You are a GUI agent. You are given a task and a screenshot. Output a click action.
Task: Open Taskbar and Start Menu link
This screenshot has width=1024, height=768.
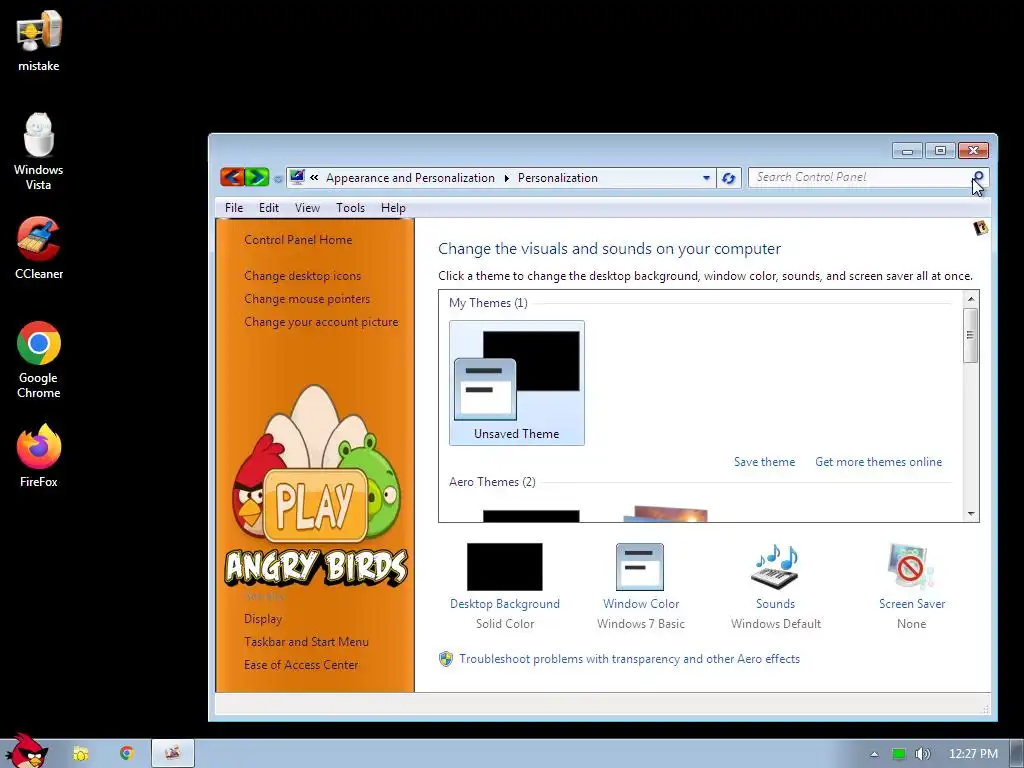click(x=306, y=642)
